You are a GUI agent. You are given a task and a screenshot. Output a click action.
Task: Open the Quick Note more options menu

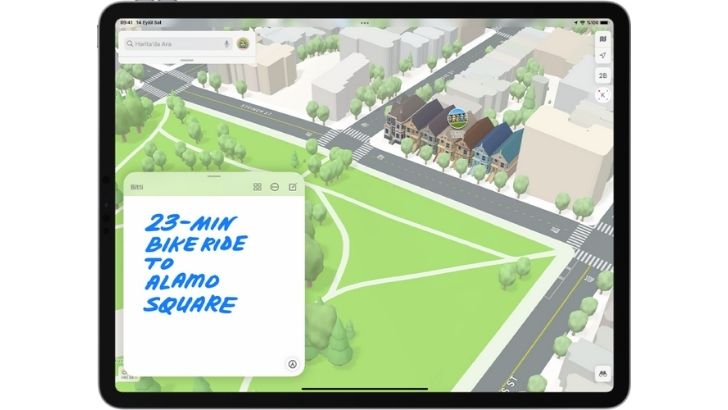(x=275, y=187)
